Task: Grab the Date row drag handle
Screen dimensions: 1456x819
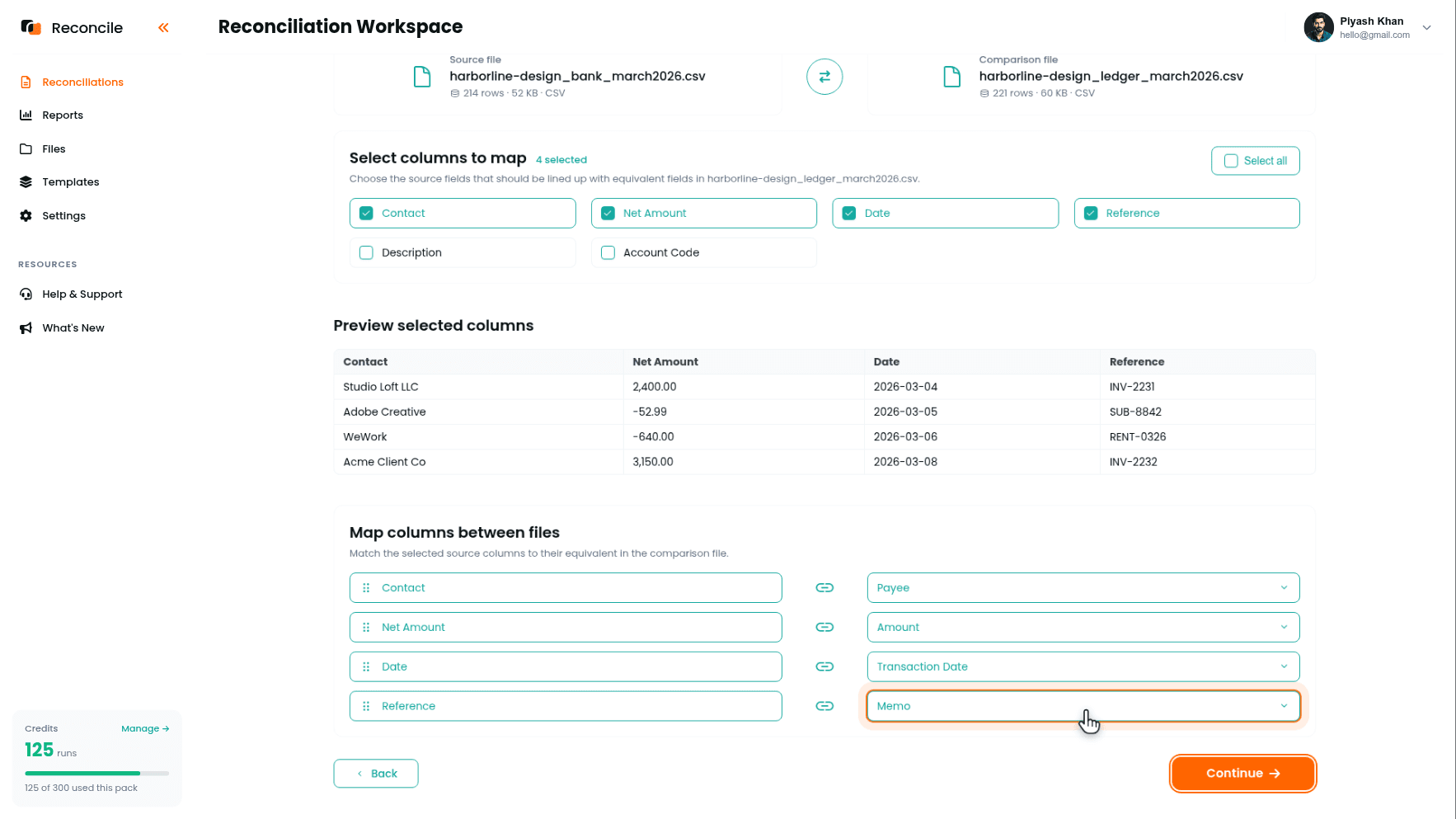Action: pyautogui.click(x=366, y=666)
